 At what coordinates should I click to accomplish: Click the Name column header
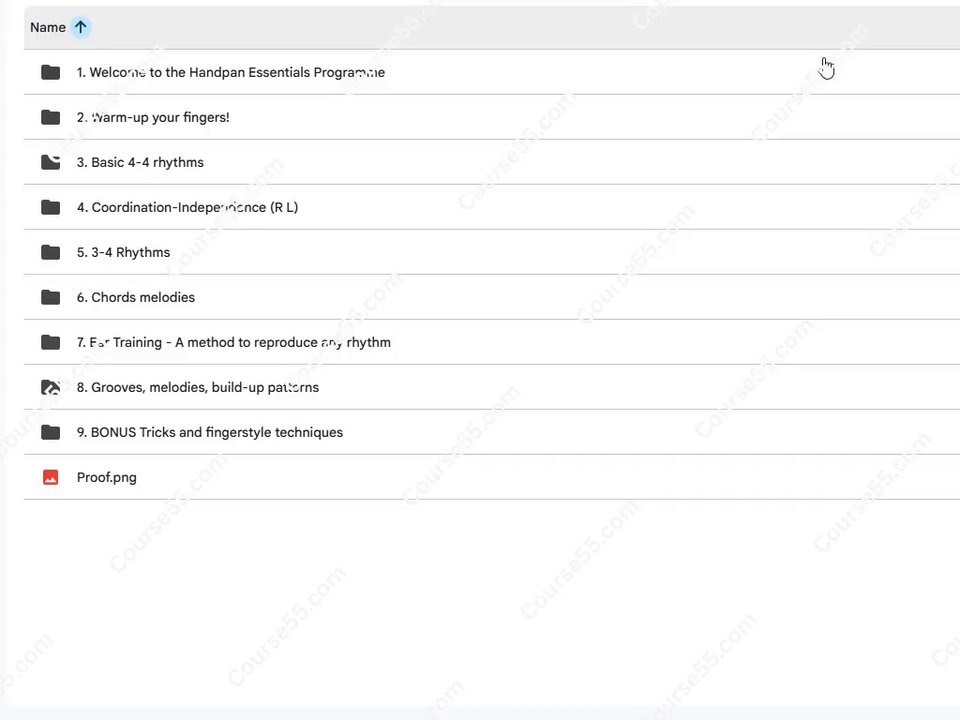pyautogui.click(x=48, y=28)
